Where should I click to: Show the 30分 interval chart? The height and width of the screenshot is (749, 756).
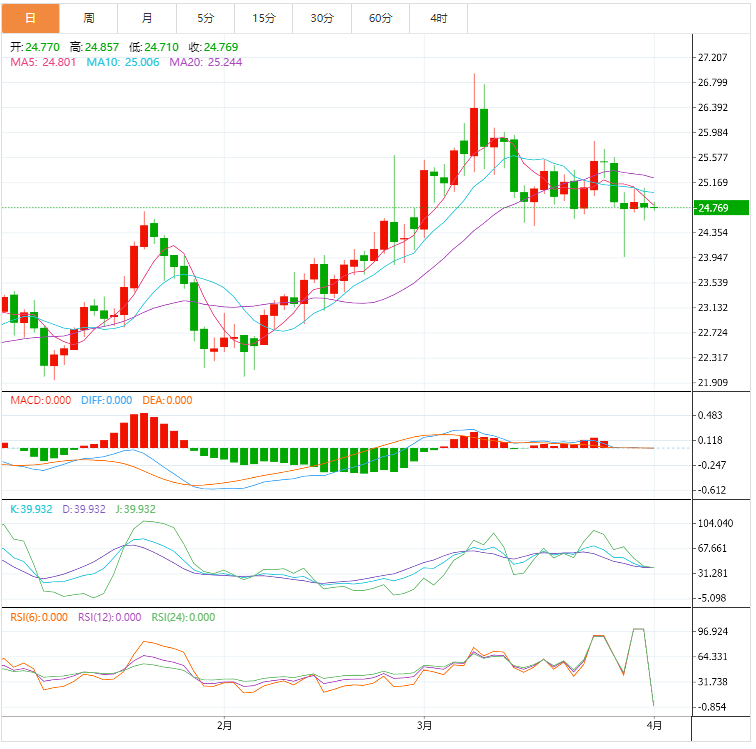(322, 18)
